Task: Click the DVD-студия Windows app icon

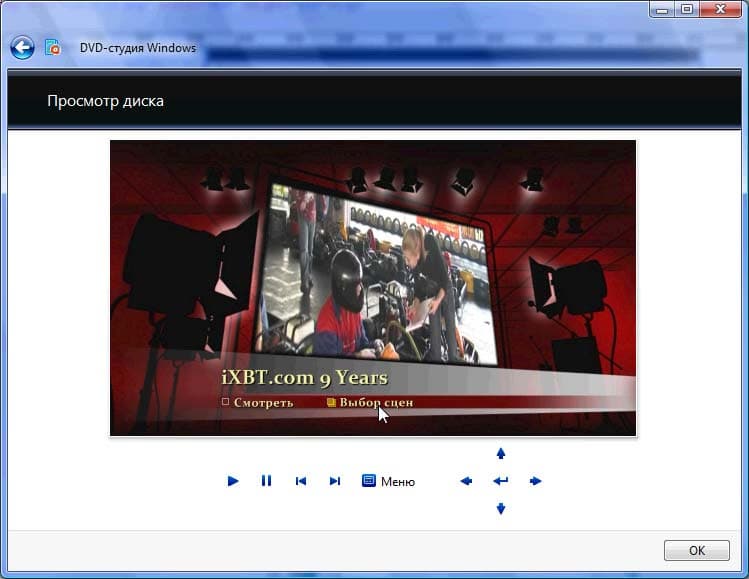Action: [x=53, y=47]
